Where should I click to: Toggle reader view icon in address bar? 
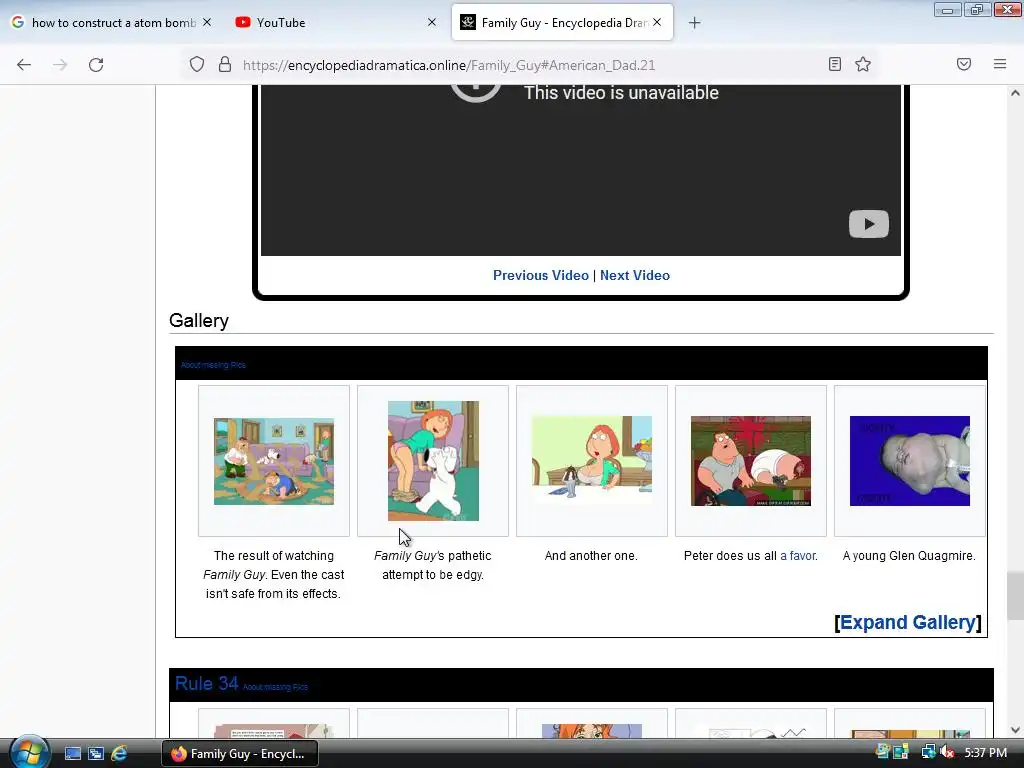pyautogui.click(x=835, y=64)
